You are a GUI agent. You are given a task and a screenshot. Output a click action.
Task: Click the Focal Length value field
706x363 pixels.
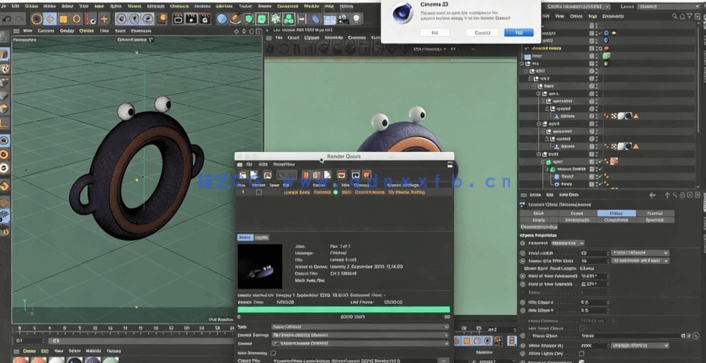tap(595, 253)
